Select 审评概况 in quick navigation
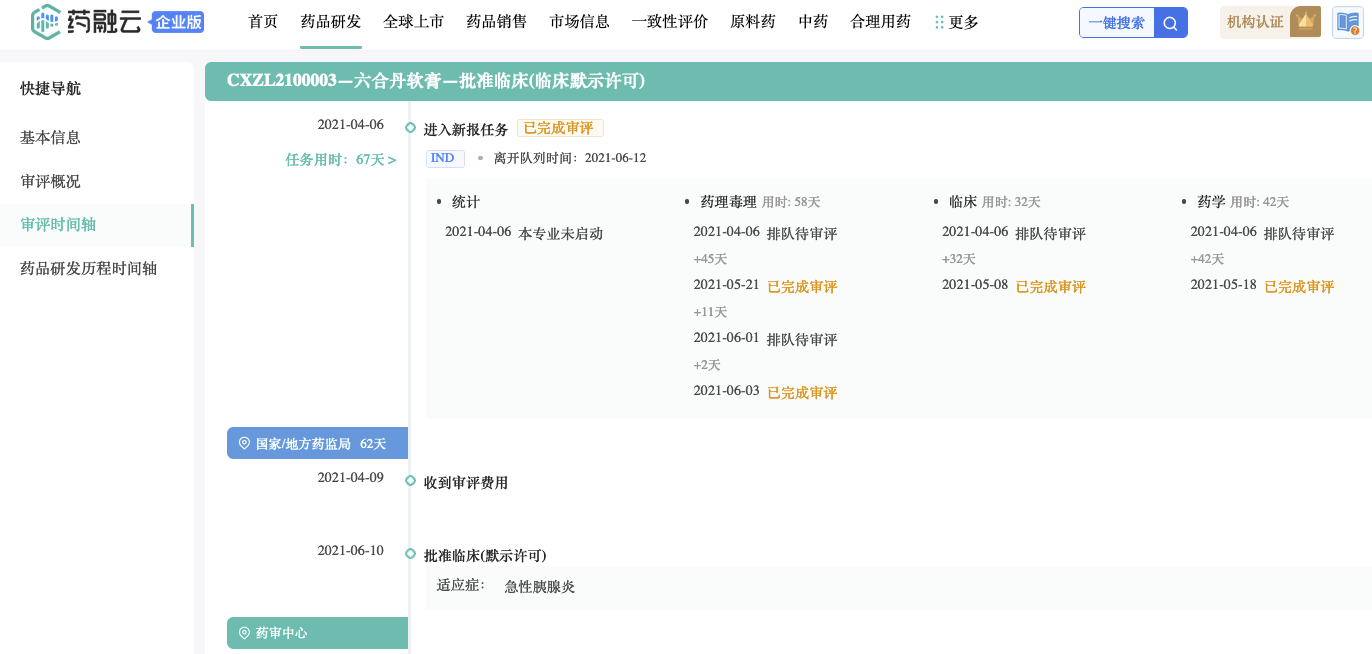Image resolution: width=1372 pixels, height=654 pixels. 50,181
